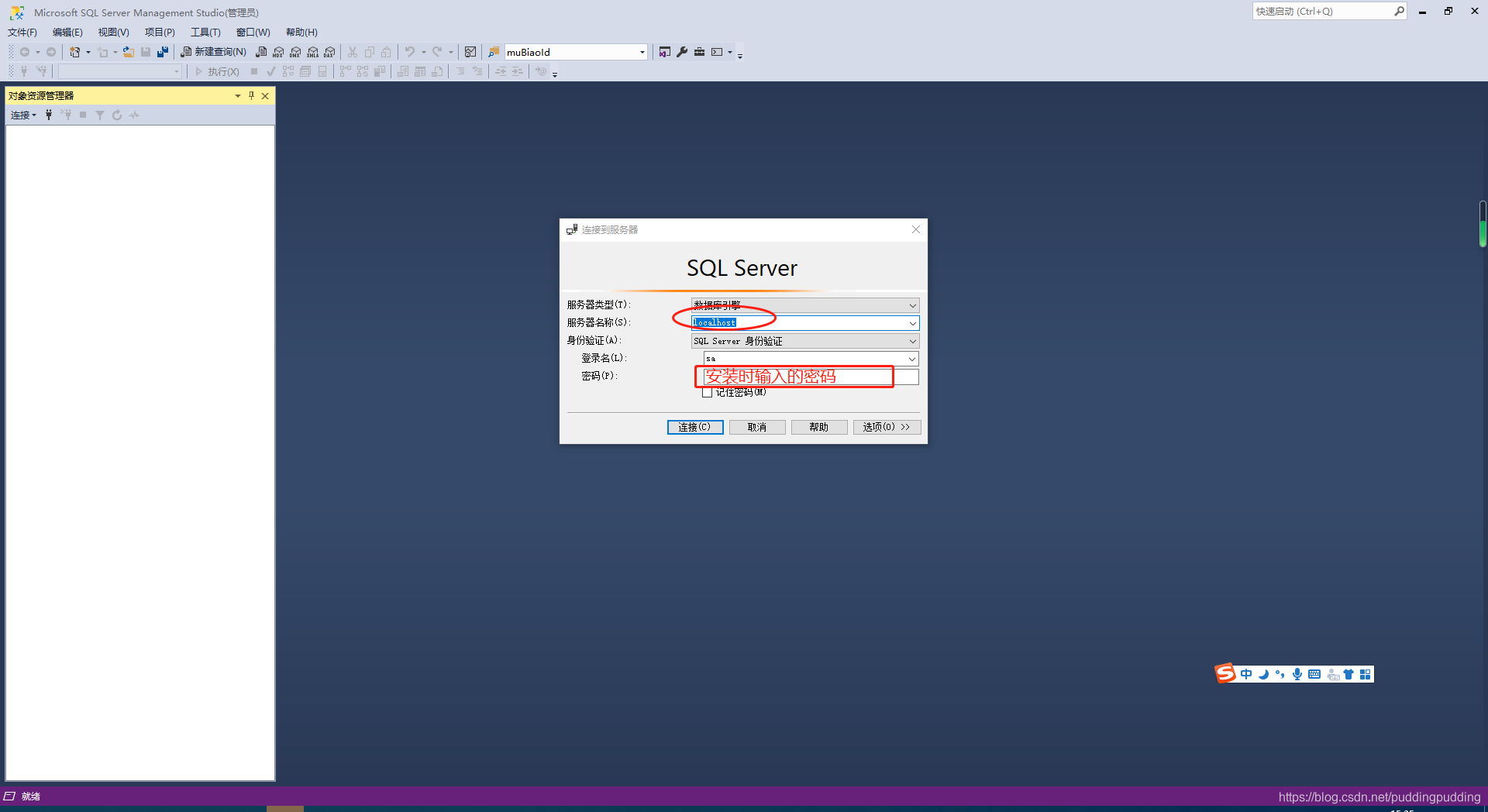
Task: Click the MDX query icon
Action: tap(278, 52)
